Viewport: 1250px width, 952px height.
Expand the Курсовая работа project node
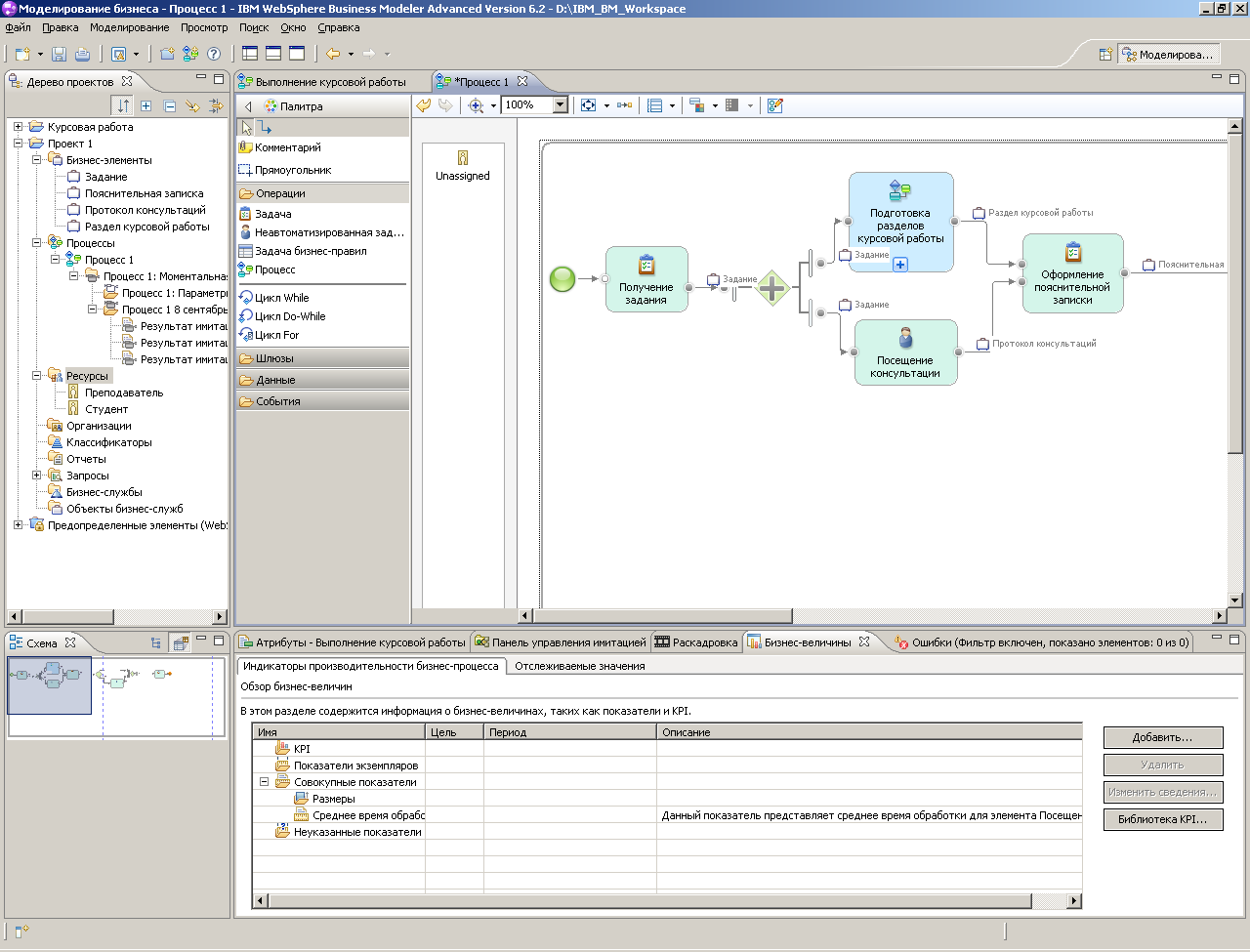18,127
